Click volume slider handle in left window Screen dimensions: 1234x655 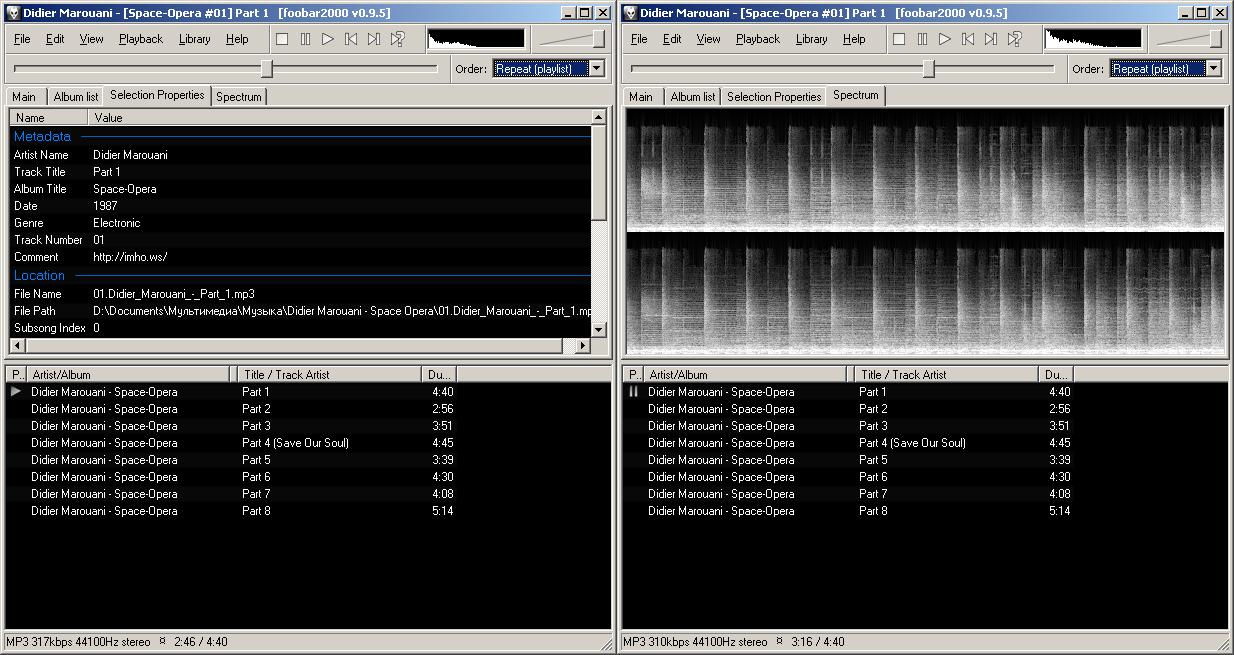(x=598, y=39)
